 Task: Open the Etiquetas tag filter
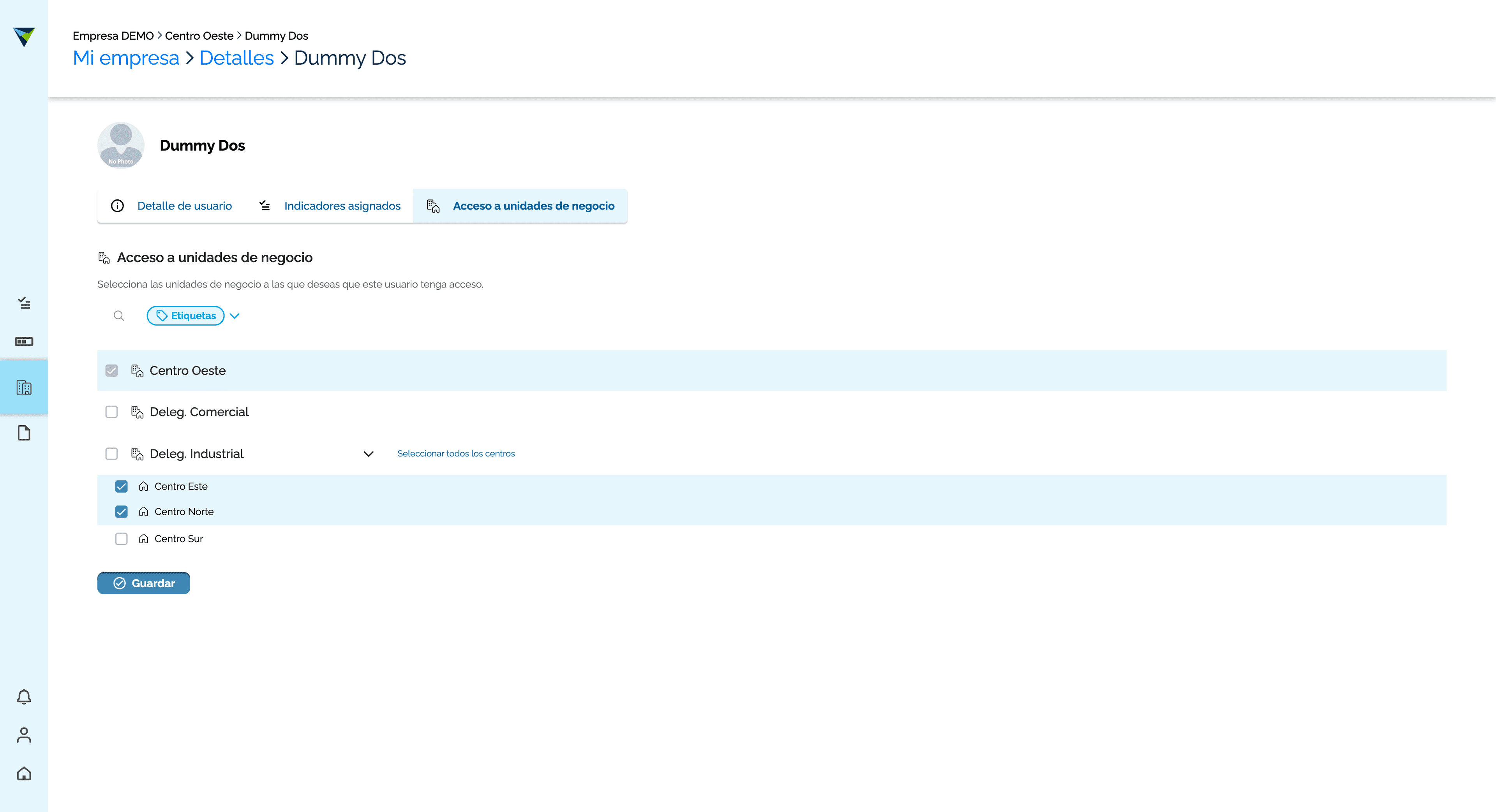pos(186,316)
